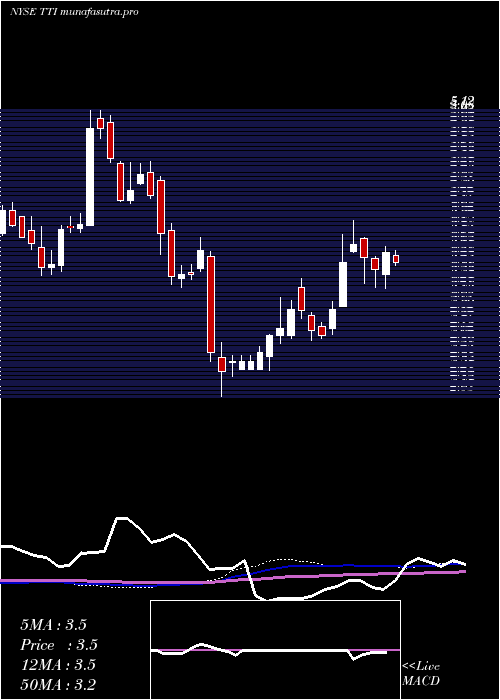This screenshot has width=500, height=700.
Task: Select the 5MA : 3.5 value
Action: pos(53,625)
